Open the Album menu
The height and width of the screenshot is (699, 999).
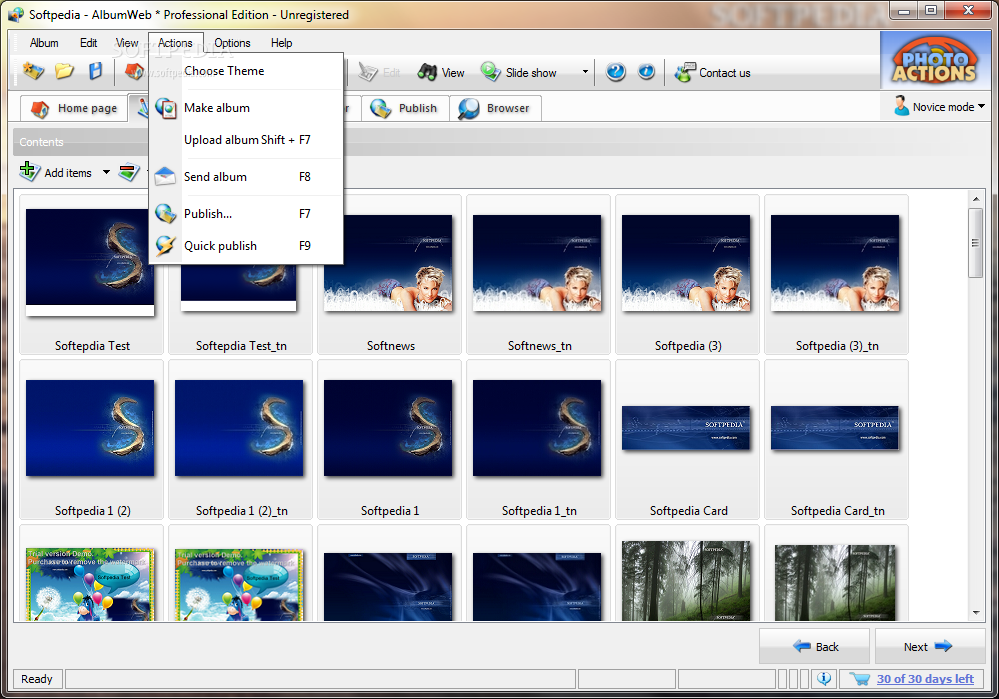click(x=44, y=43)
